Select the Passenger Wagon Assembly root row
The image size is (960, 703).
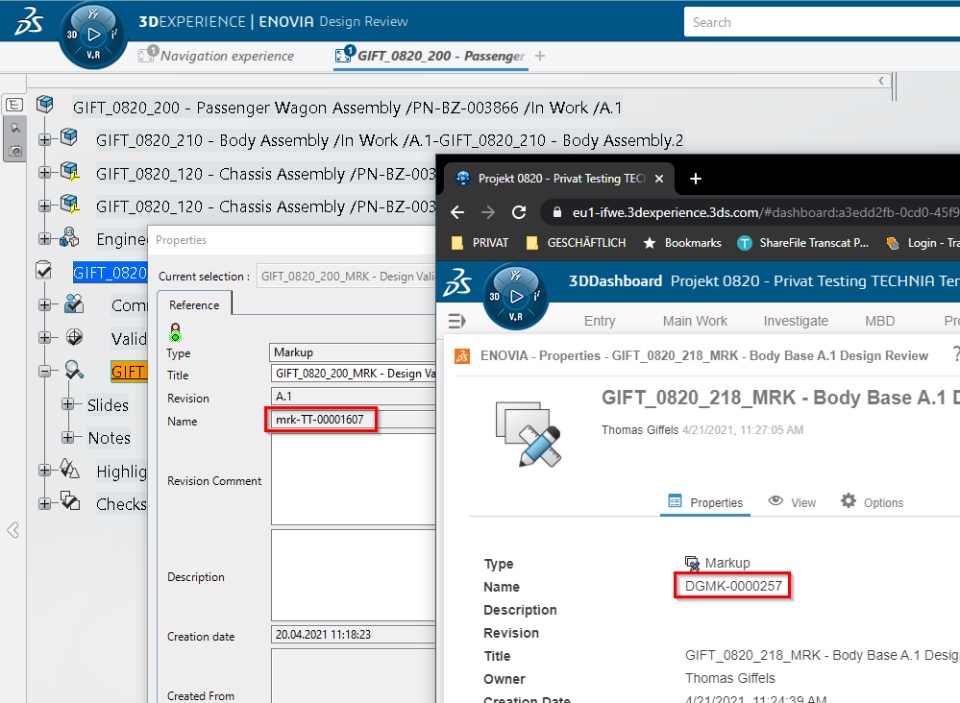(347, 108)
